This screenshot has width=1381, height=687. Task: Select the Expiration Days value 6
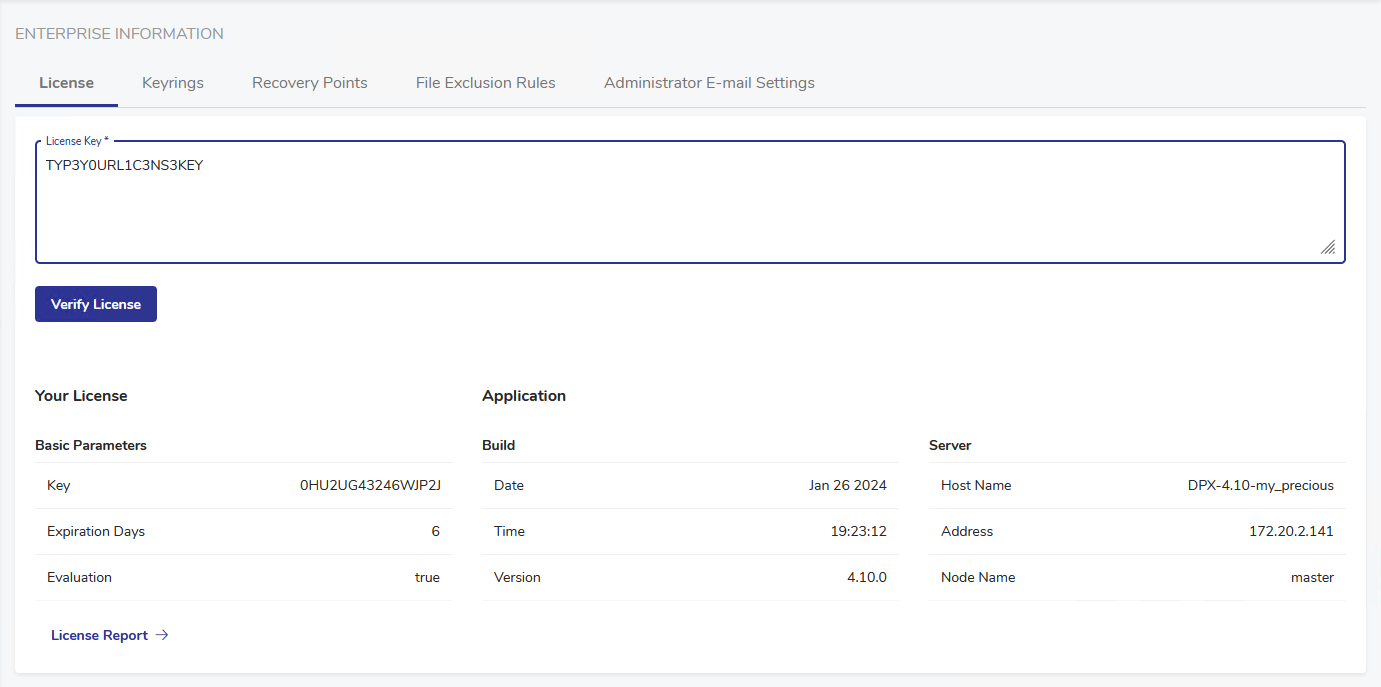[x=435, y=531]
